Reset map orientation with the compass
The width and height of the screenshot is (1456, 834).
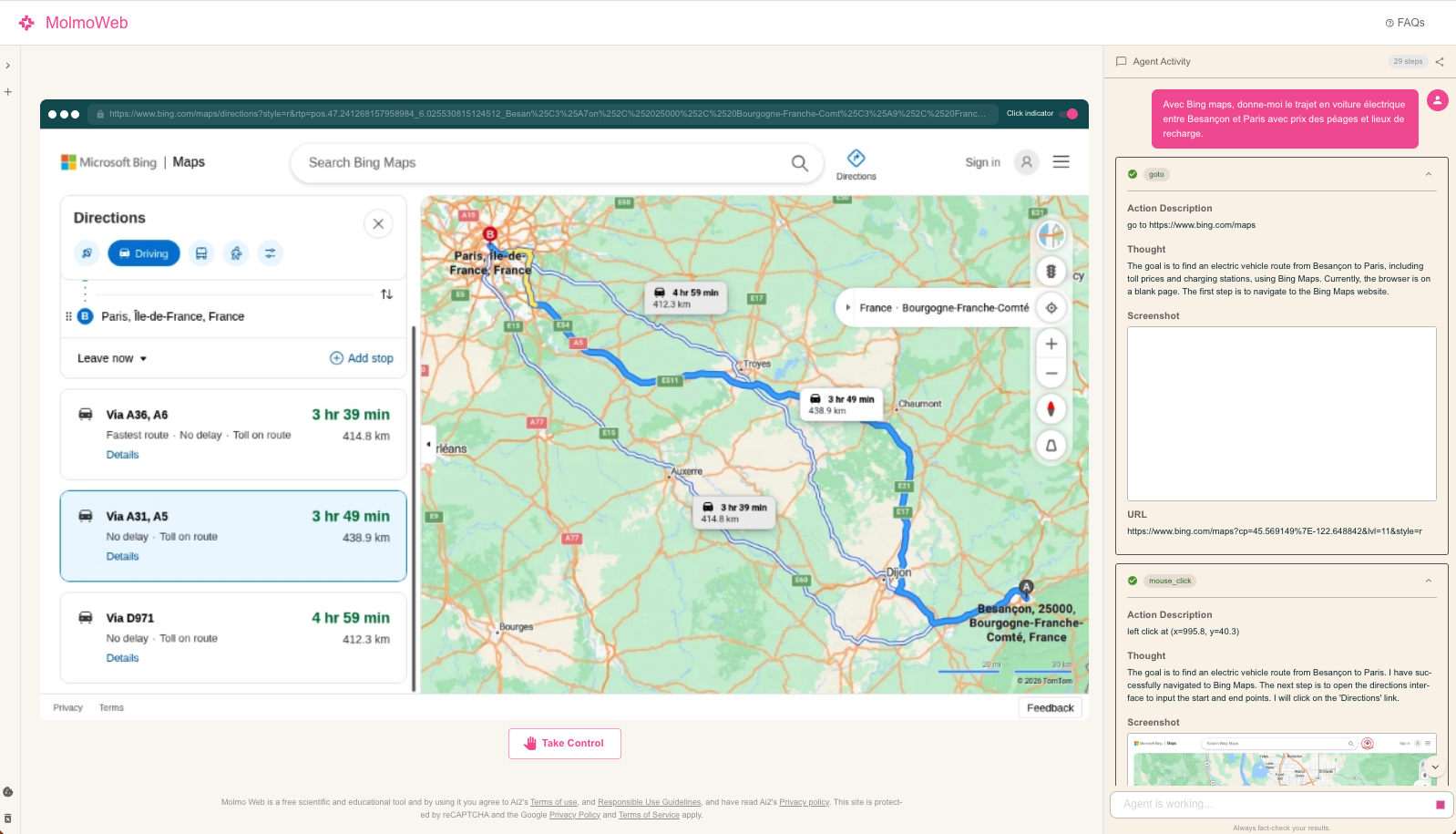pos(1051,409)
